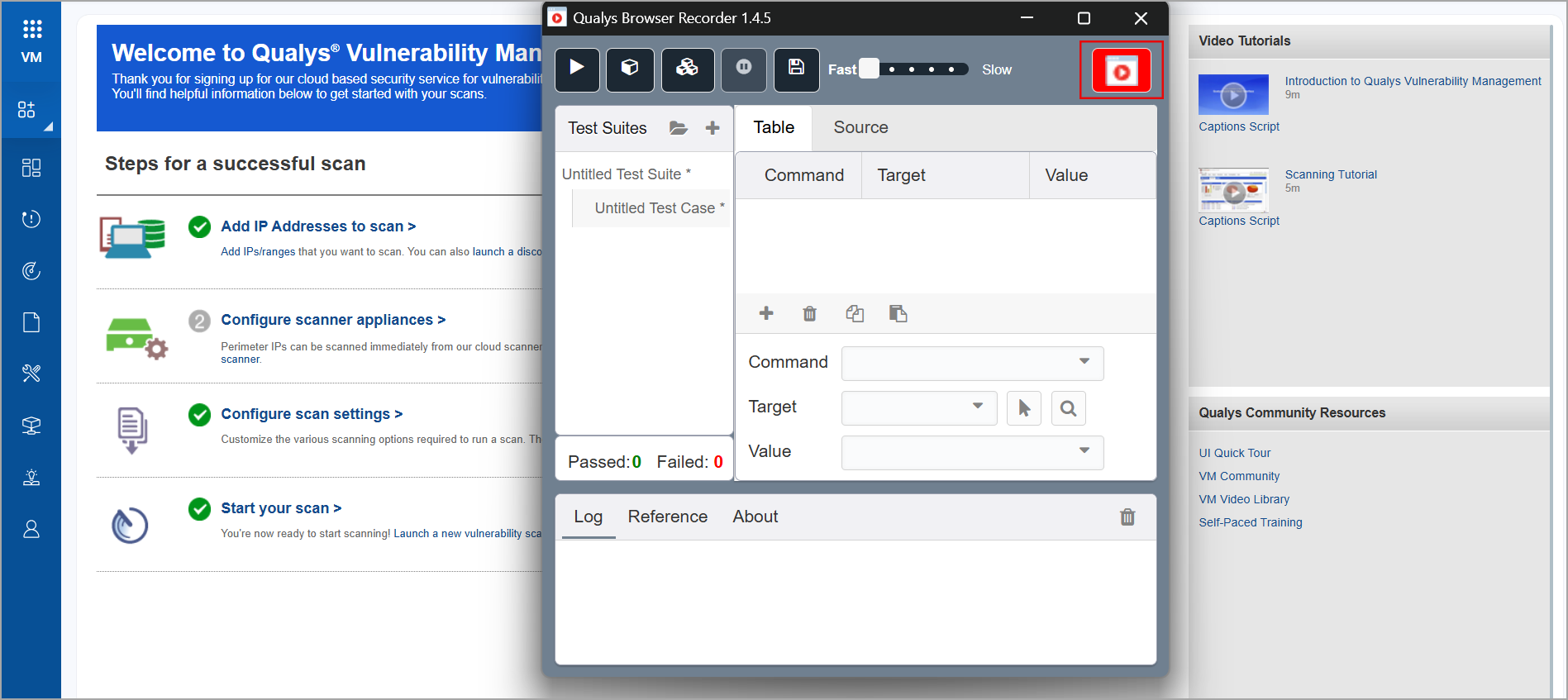Open the dashboard tiles icon in the sidebar

[x=31, y=168]
